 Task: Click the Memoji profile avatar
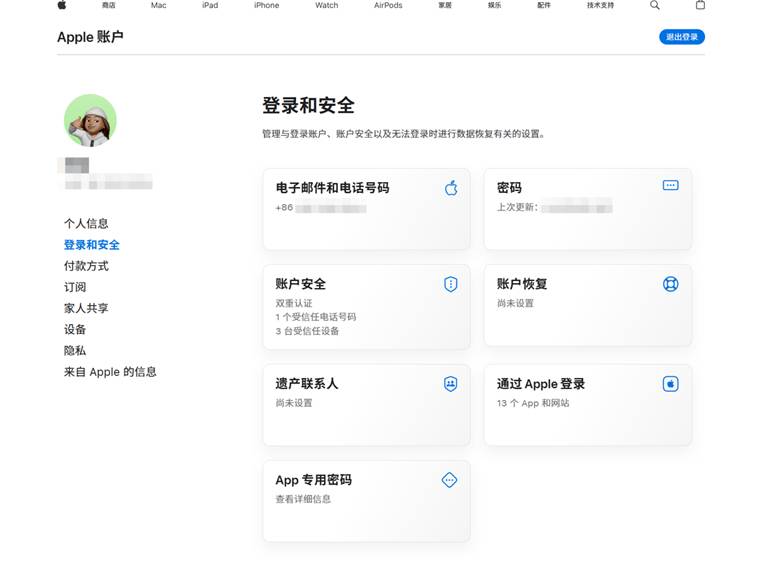[90, 120]
